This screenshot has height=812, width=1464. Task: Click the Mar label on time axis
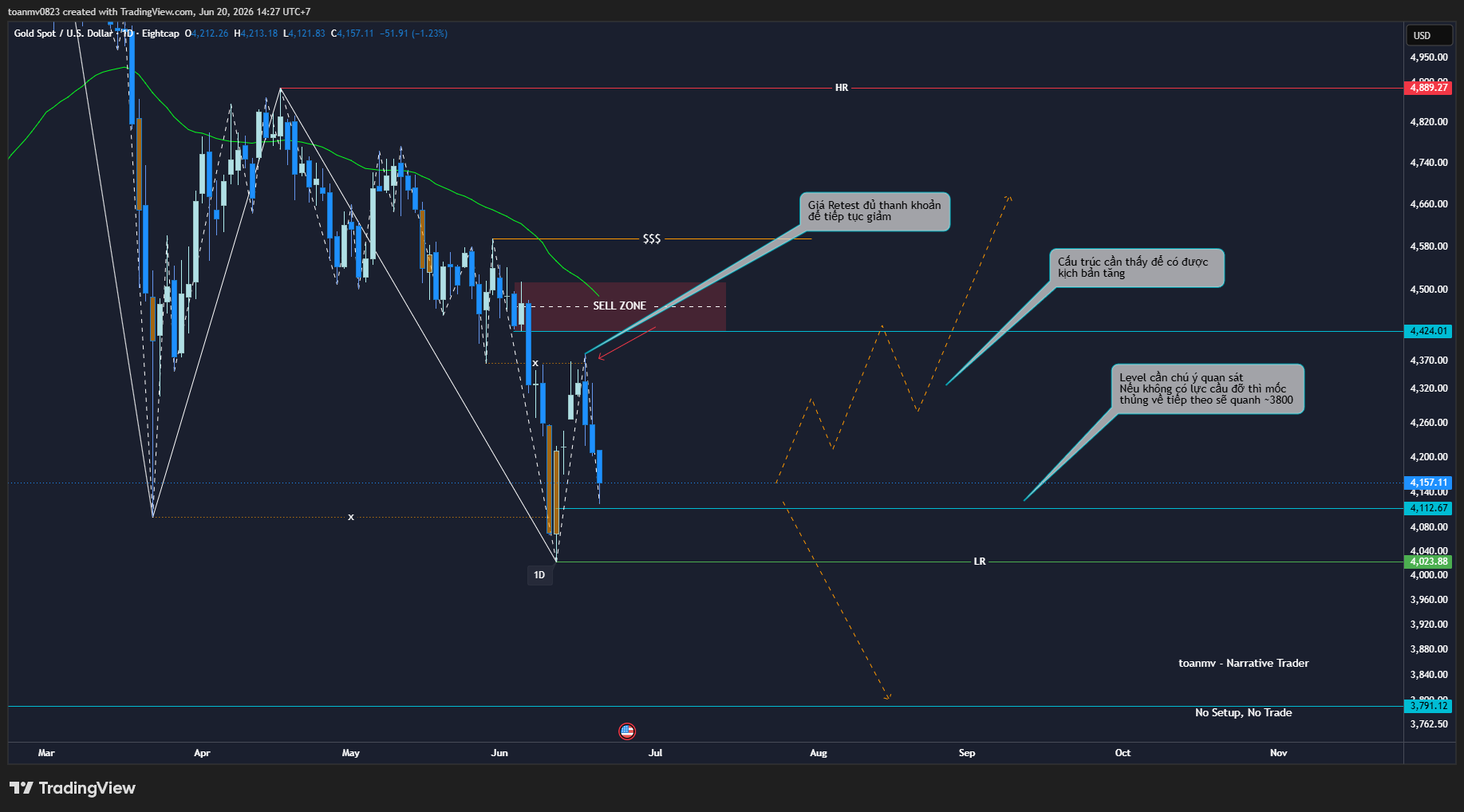pos(46,753)
